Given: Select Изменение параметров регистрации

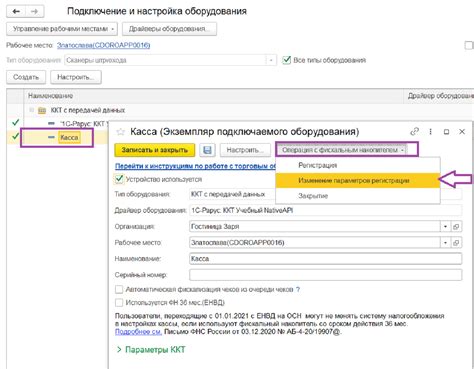Looking at the screenshot, I should [x=358, y=181].
